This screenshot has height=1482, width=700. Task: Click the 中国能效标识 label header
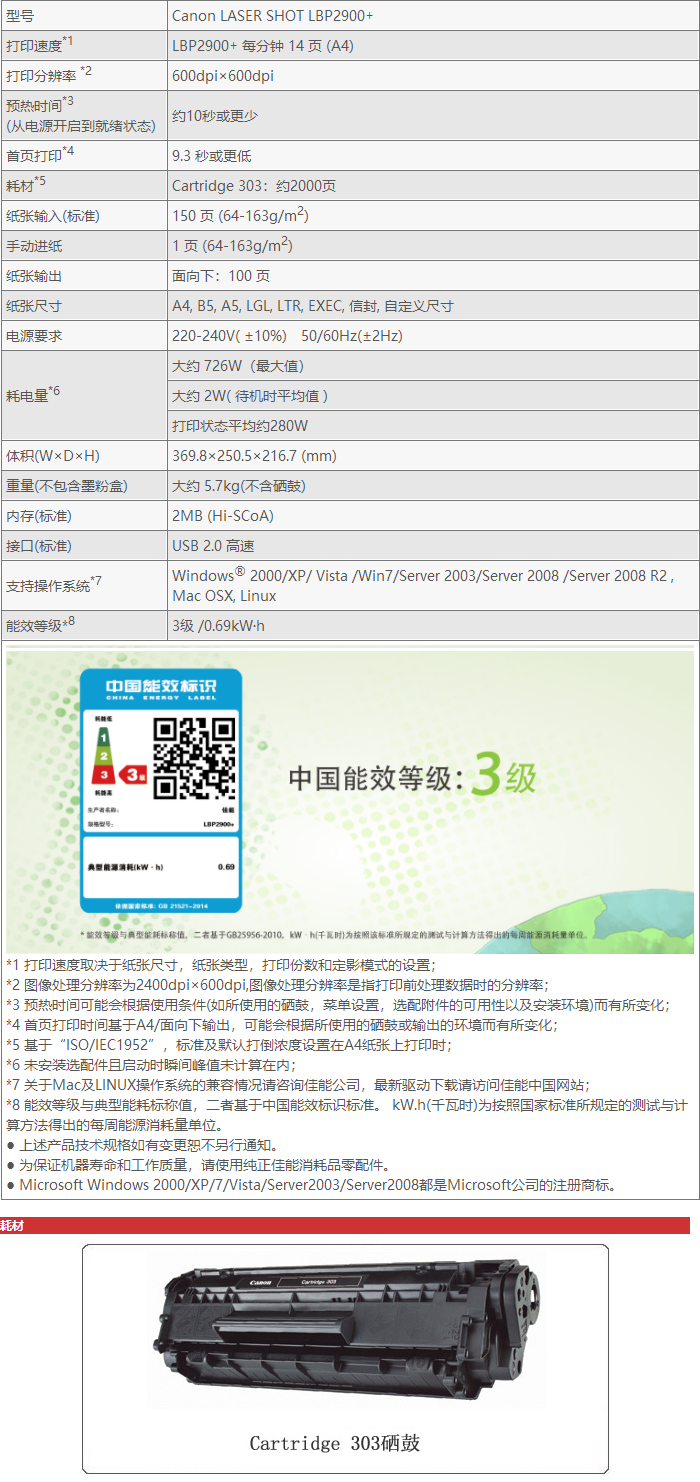[160, 688]
